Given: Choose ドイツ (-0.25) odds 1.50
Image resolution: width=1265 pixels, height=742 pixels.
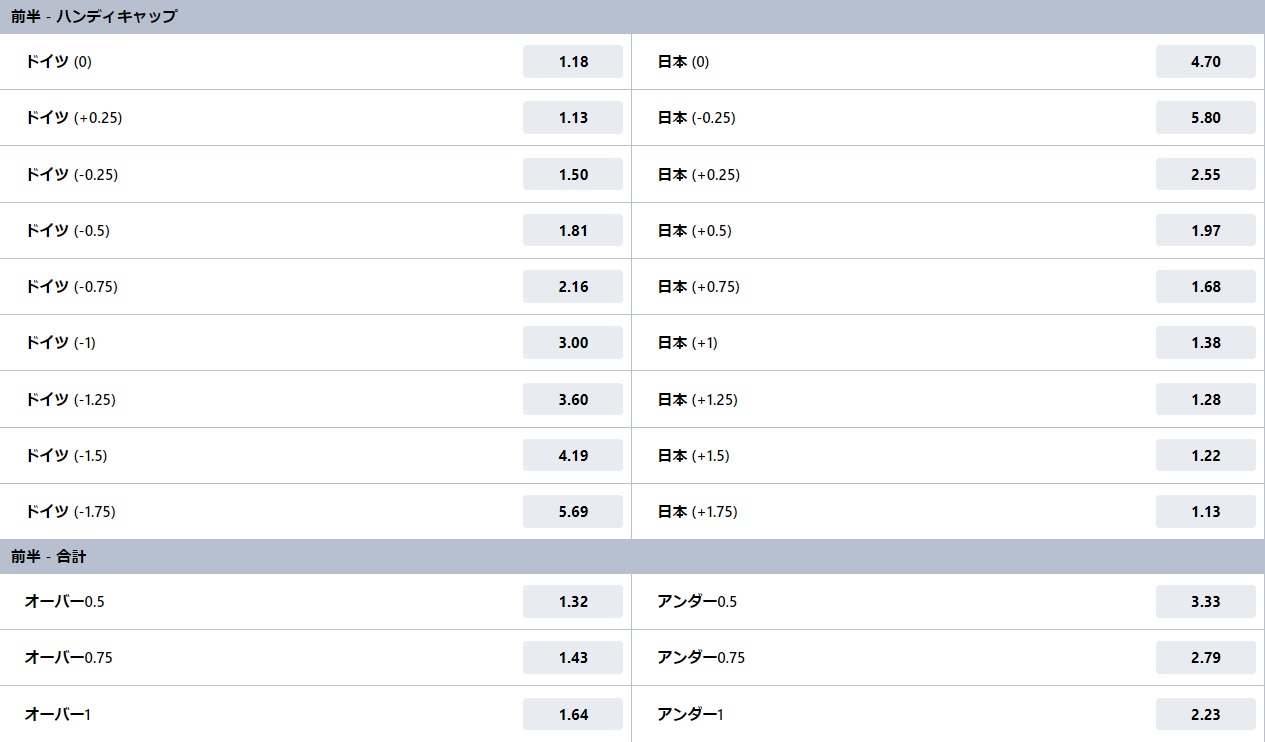Looking at the screenshot, I should pos(573,174).
